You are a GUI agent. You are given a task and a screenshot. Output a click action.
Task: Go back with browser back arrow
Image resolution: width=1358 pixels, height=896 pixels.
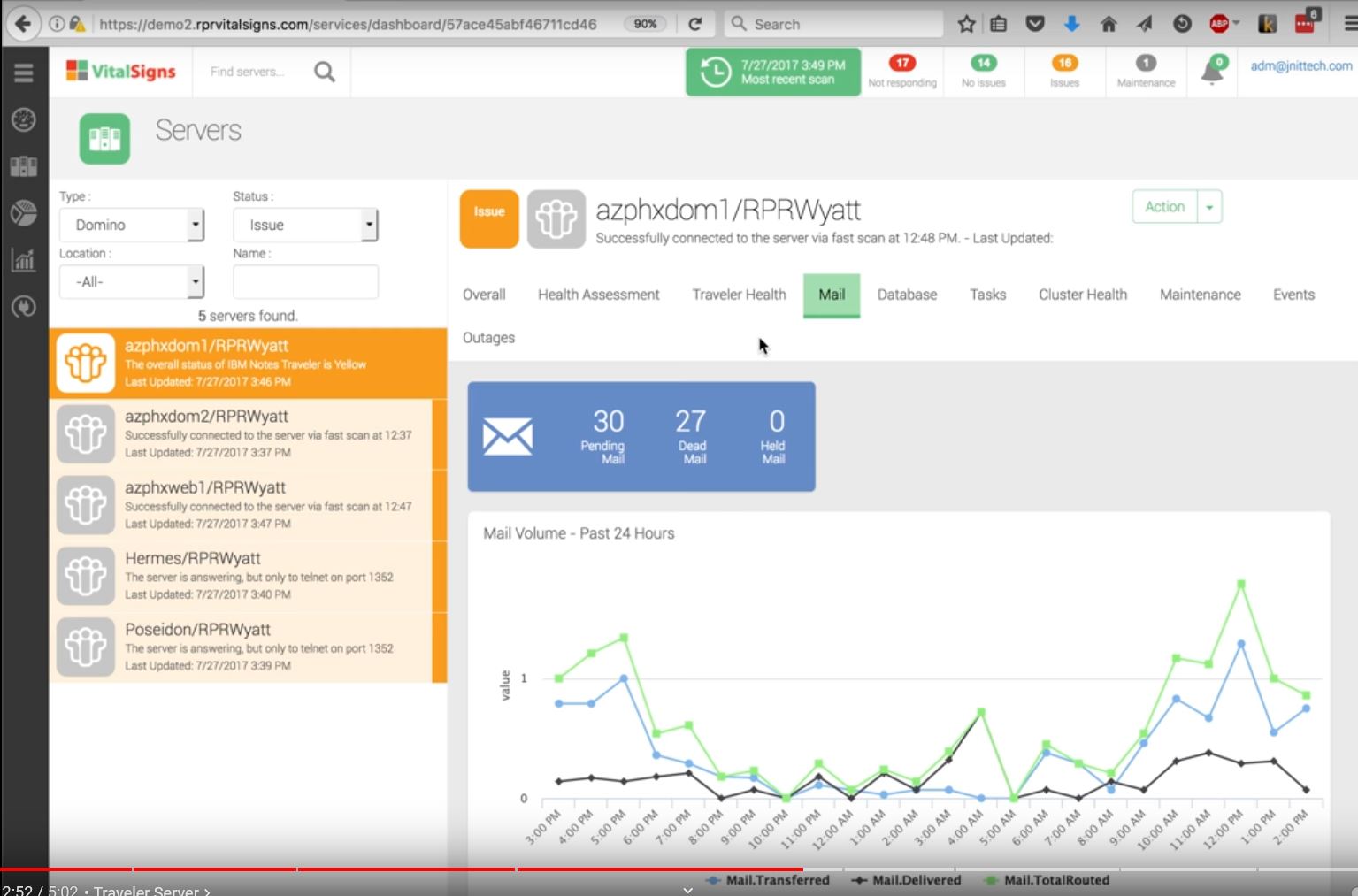point(23,24)
